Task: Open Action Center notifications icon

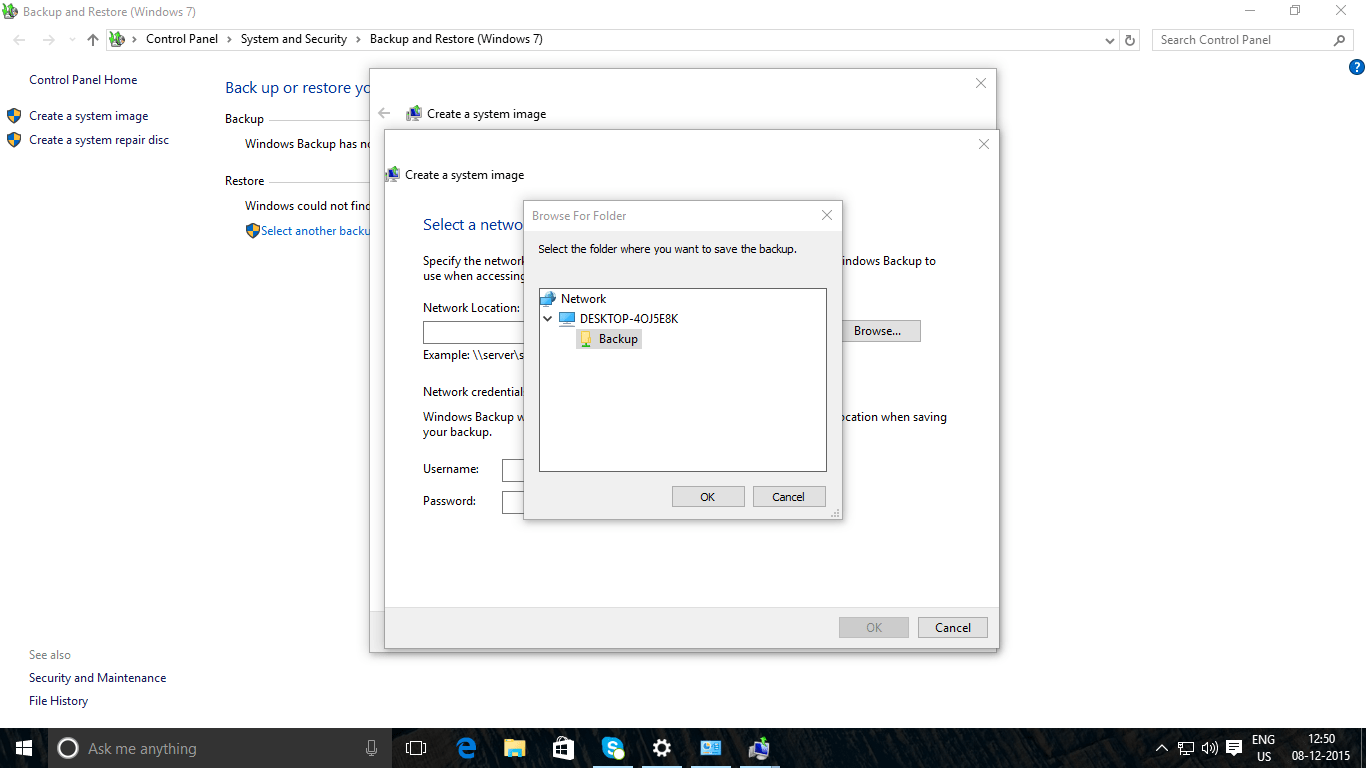Action: click(x=1234, y=748)
